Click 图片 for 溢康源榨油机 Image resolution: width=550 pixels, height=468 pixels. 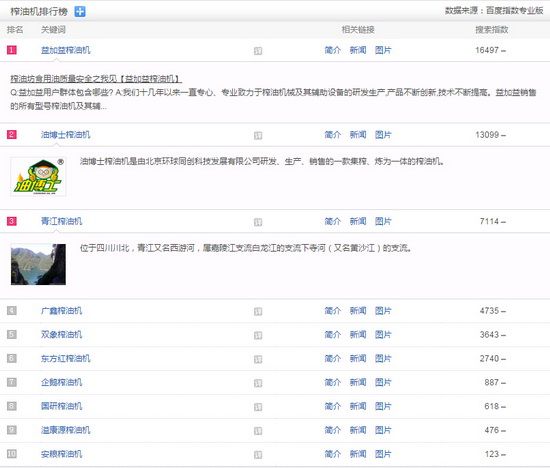(383, 430)
